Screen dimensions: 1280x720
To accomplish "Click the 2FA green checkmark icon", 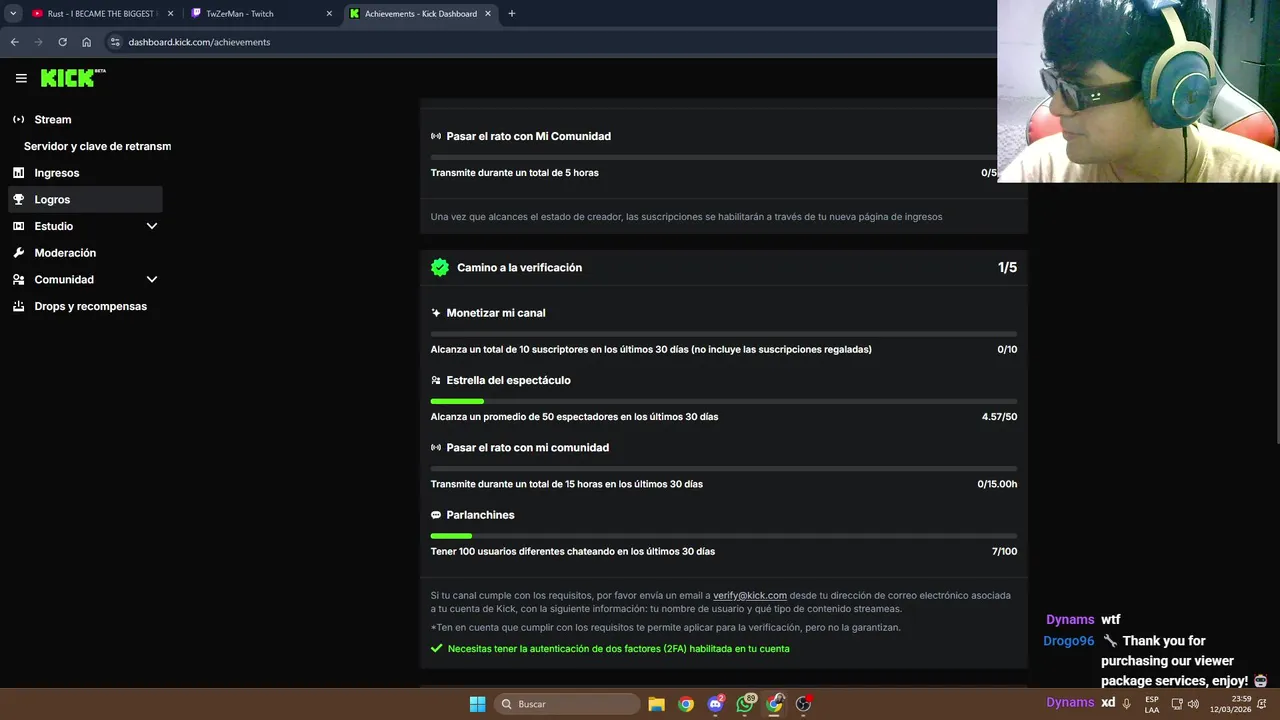I will (x=436, y=648).
